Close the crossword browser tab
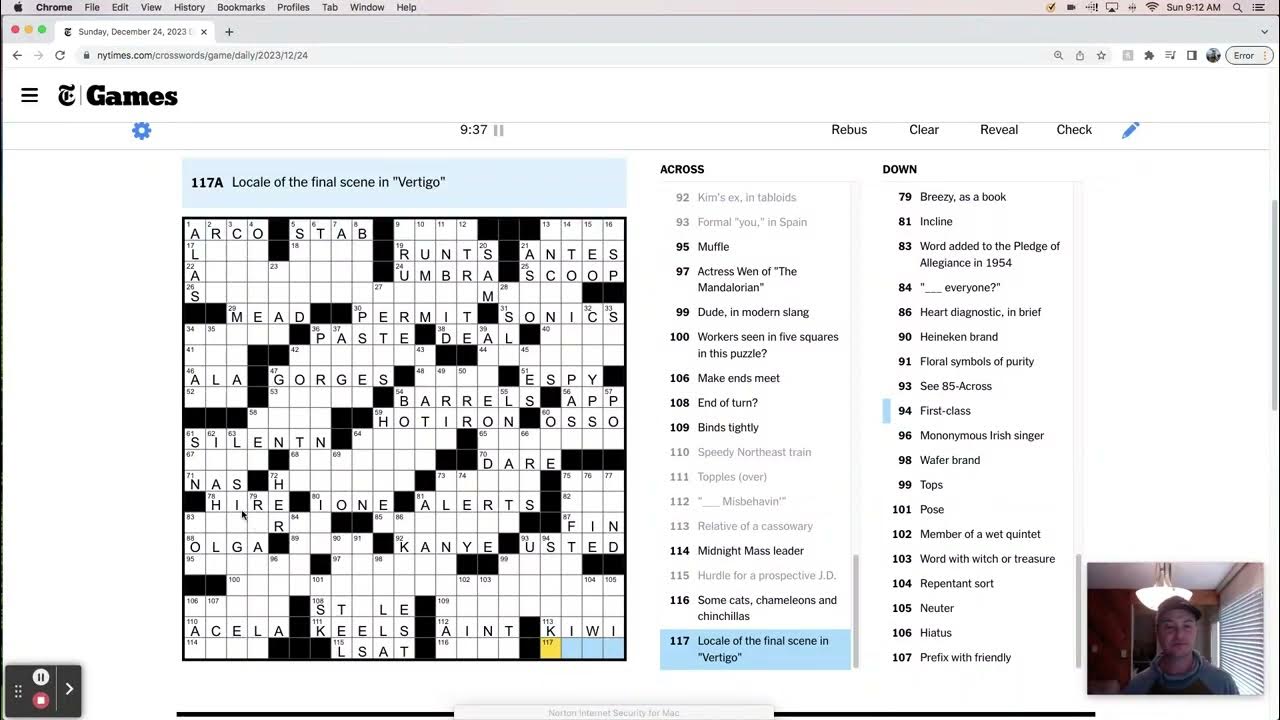 (204, 32)
